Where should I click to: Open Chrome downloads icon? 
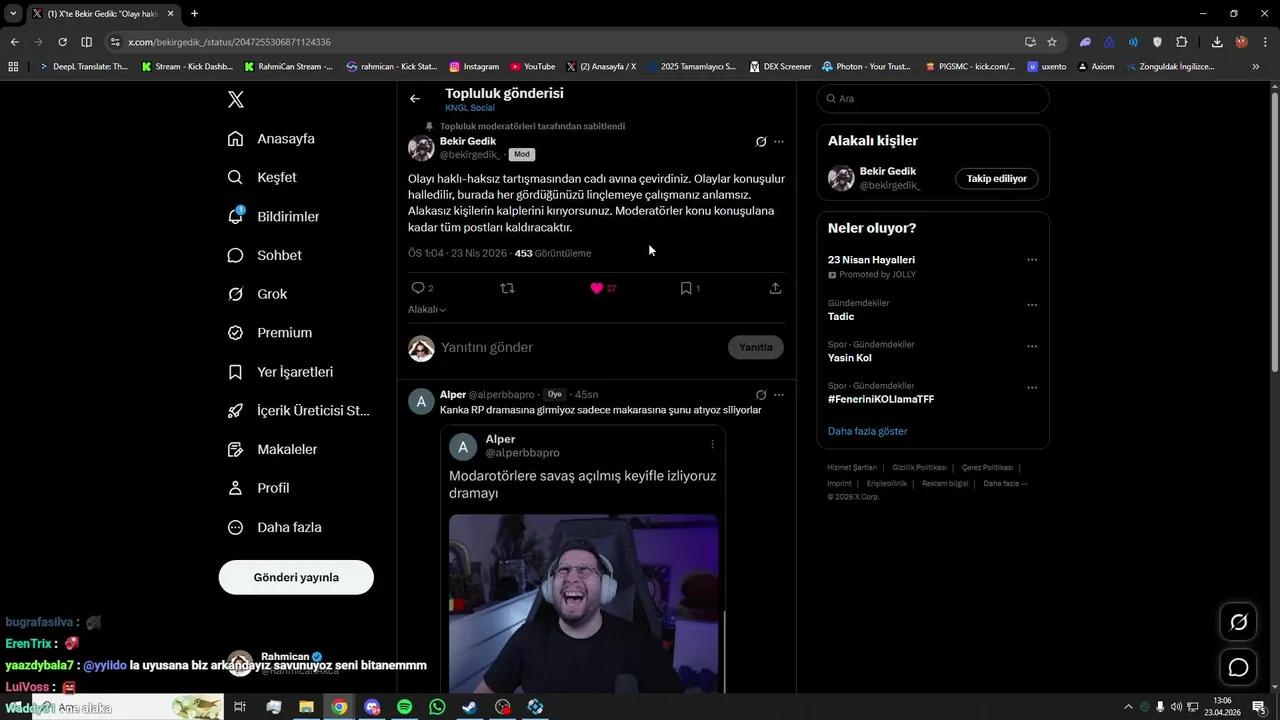(x=1217, y=42)
